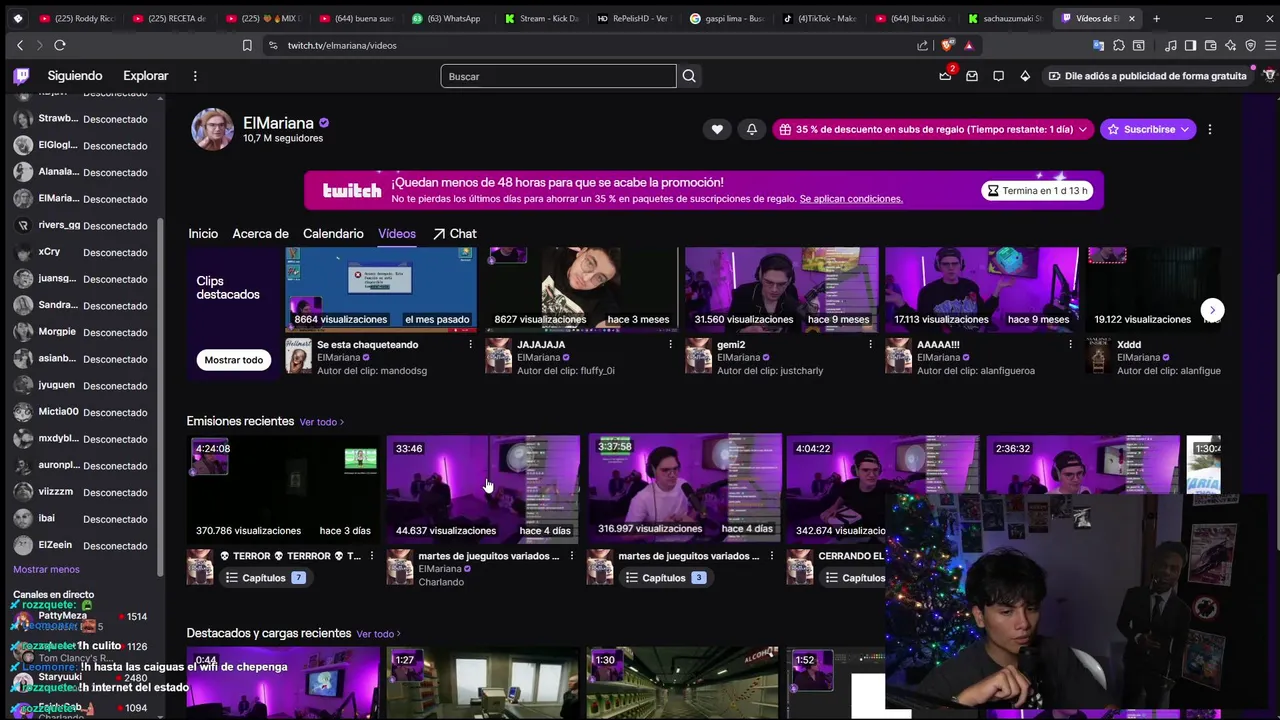This screenshot has height=720, width=1280.
Task: Open the Twitch navigation more-options menu
Action: tap(195, 76)
